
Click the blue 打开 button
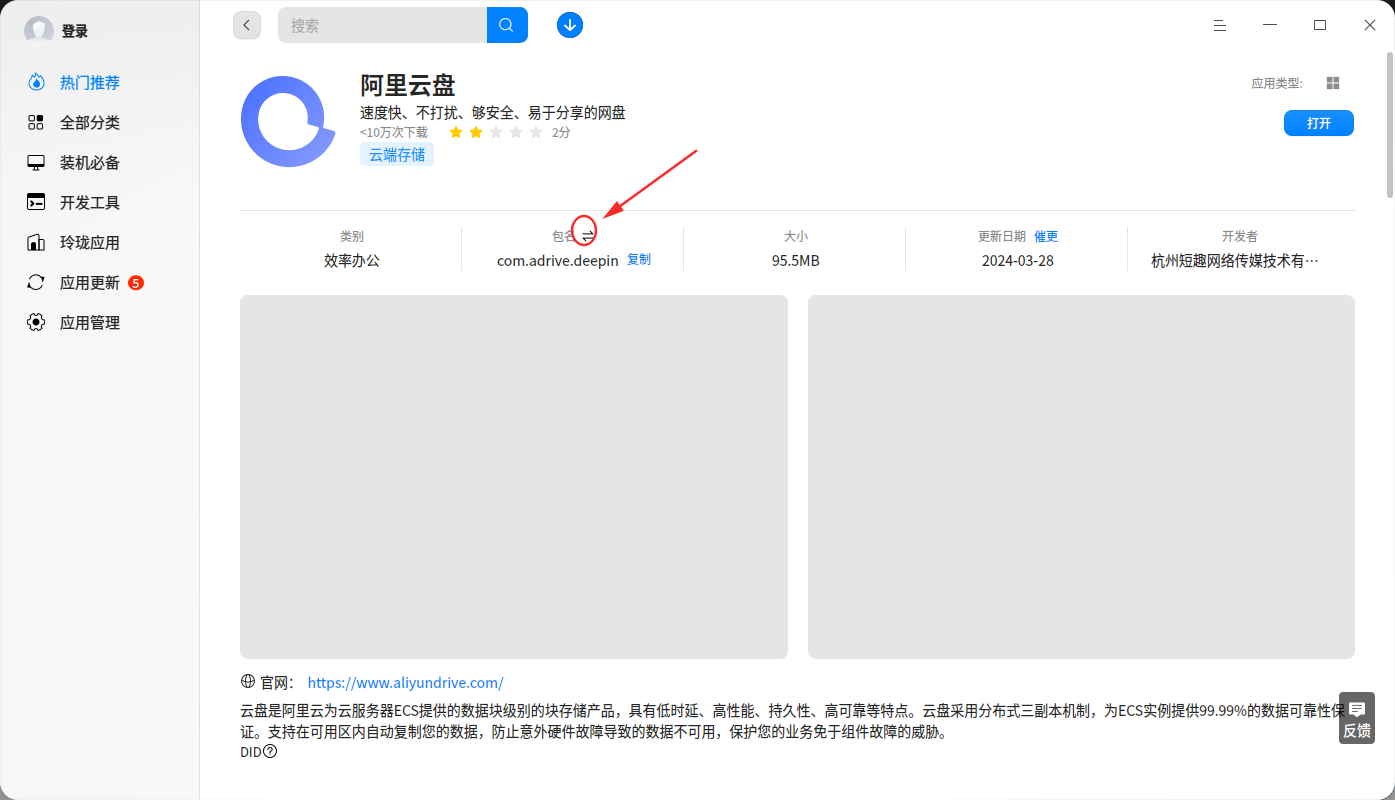[x=1319, y=123]
